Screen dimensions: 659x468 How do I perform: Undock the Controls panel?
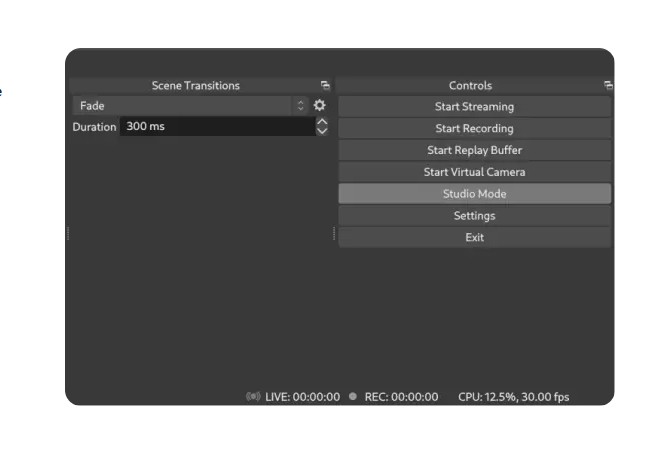coord(608,86)
